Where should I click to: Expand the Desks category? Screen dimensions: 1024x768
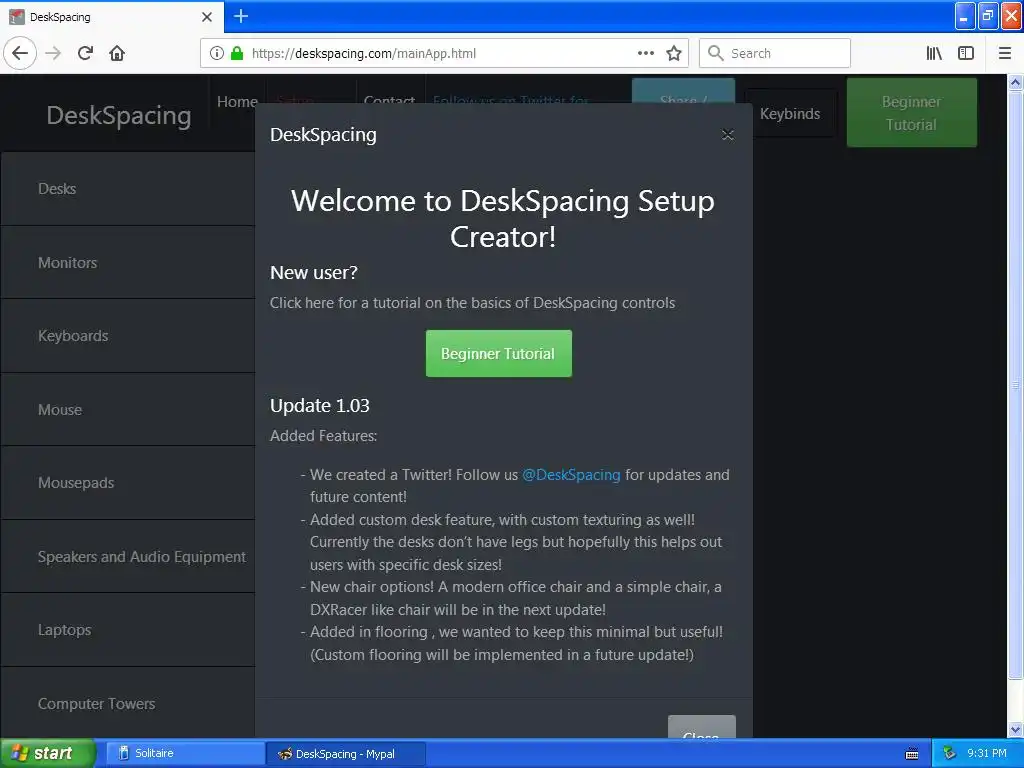[127, 189]
